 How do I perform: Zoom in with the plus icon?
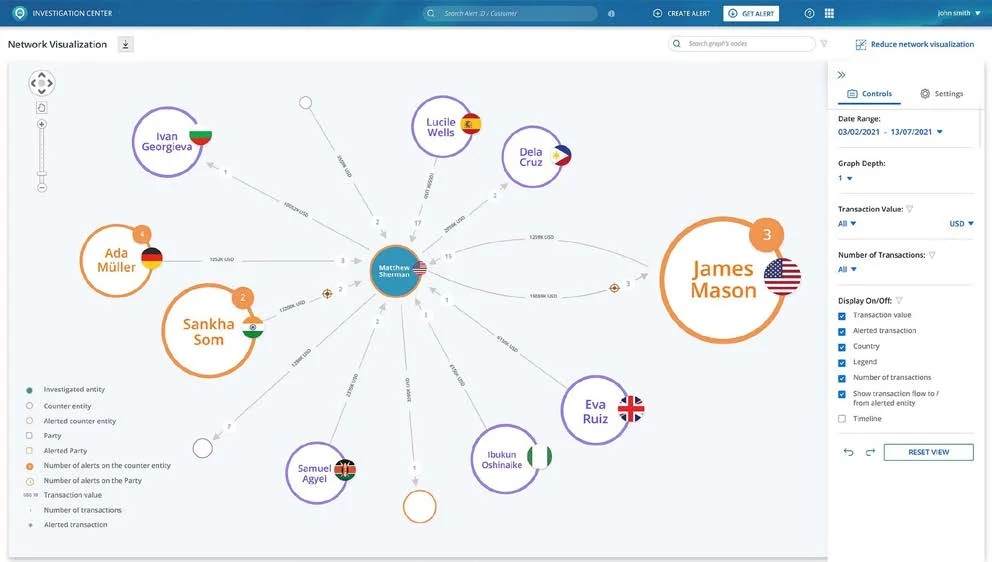[42, 124]
